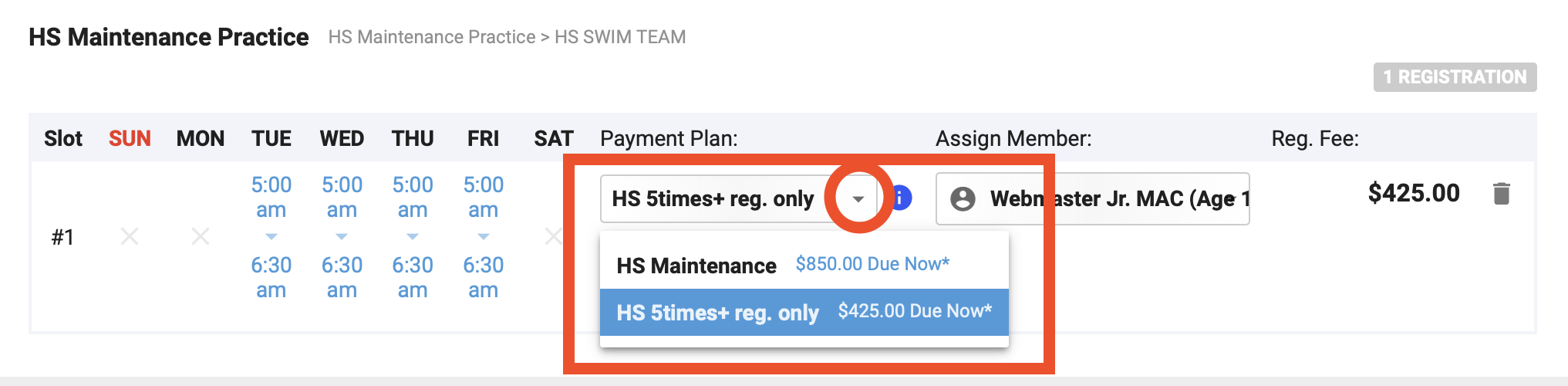The width and height of the screenshot is (1568, 386).
Task: Toggle the Saturday X for slot #1
Action: (553, 236)
